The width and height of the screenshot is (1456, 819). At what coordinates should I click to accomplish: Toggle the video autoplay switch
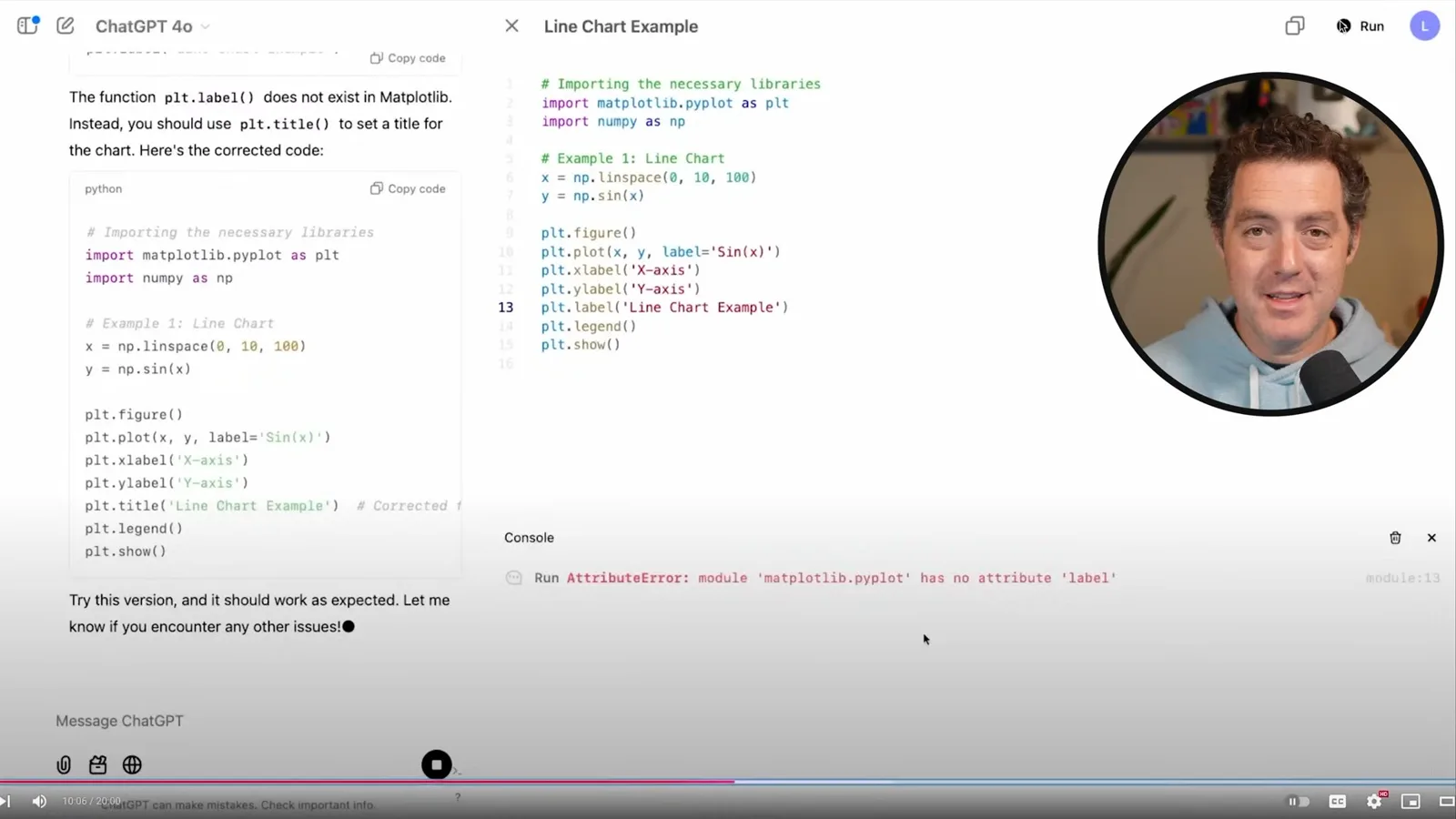(1299, 801)
